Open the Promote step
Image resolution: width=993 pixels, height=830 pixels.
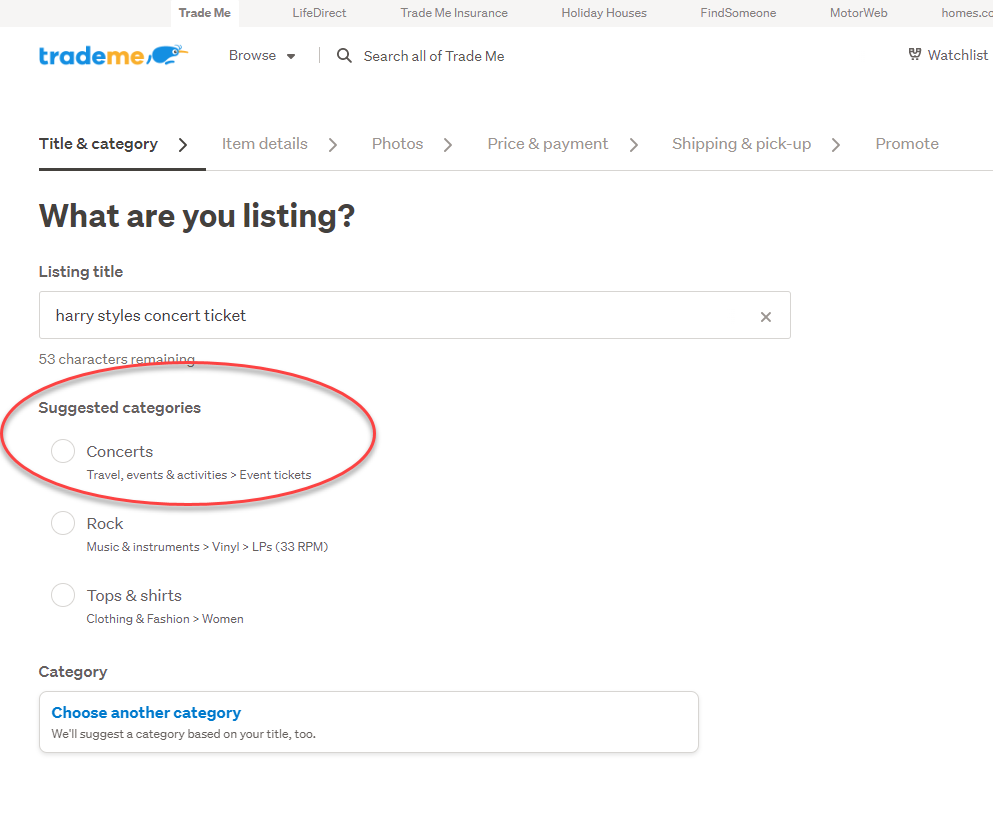906,144
